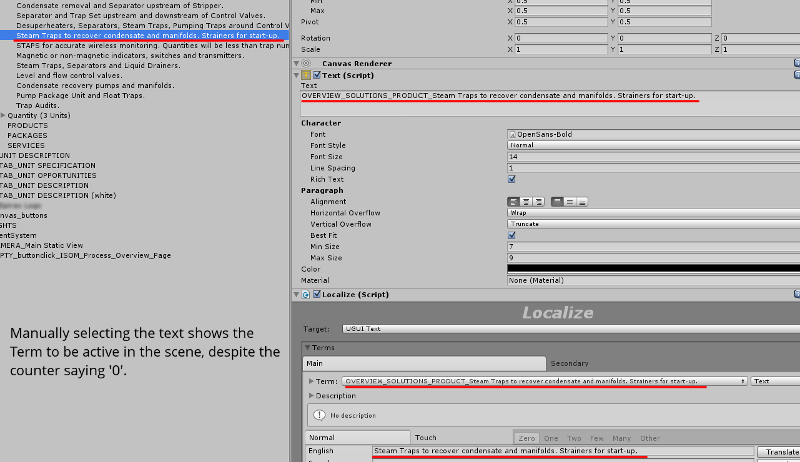Select the bottom vertical alignment button
This screenshot has width=800, height=462.
coord(581,202)
